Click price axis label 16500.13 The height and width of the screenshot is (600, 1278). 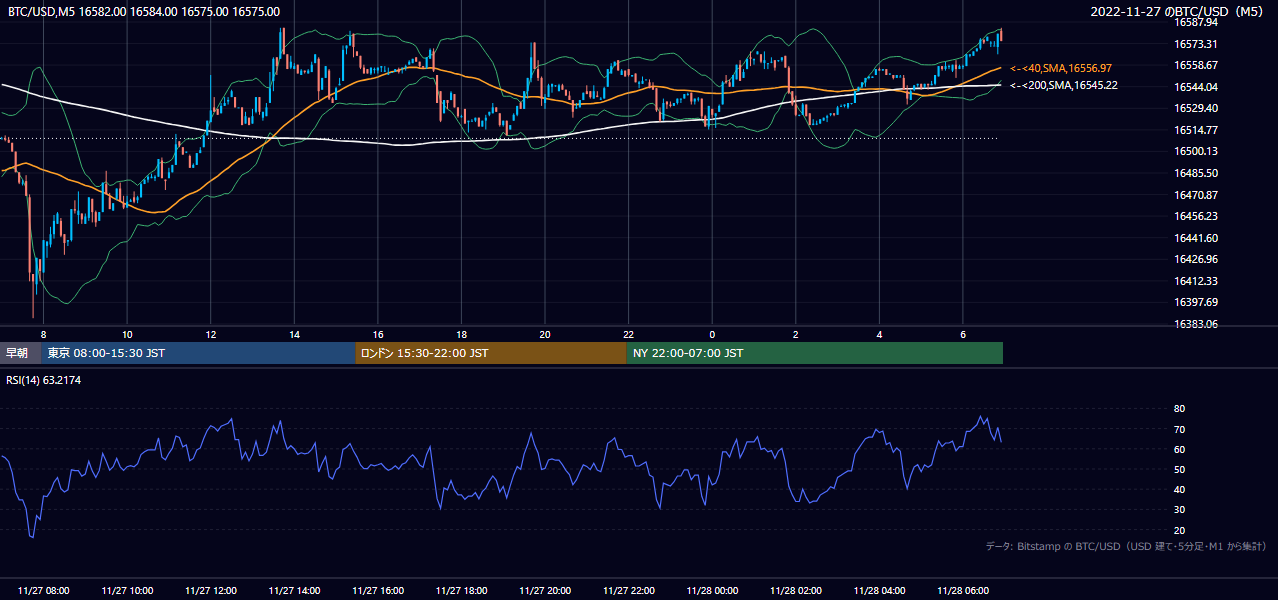[1195, 151]
